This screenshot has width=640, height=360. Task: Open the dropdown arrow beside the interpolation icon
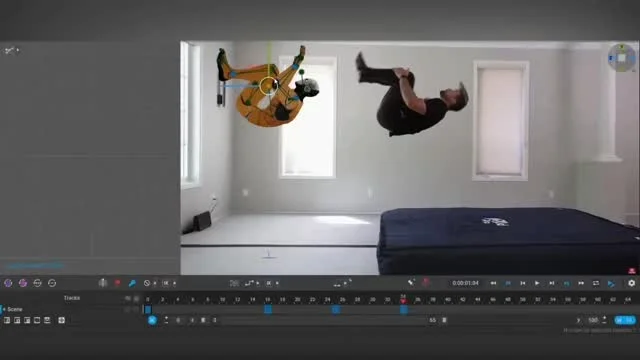257,283
